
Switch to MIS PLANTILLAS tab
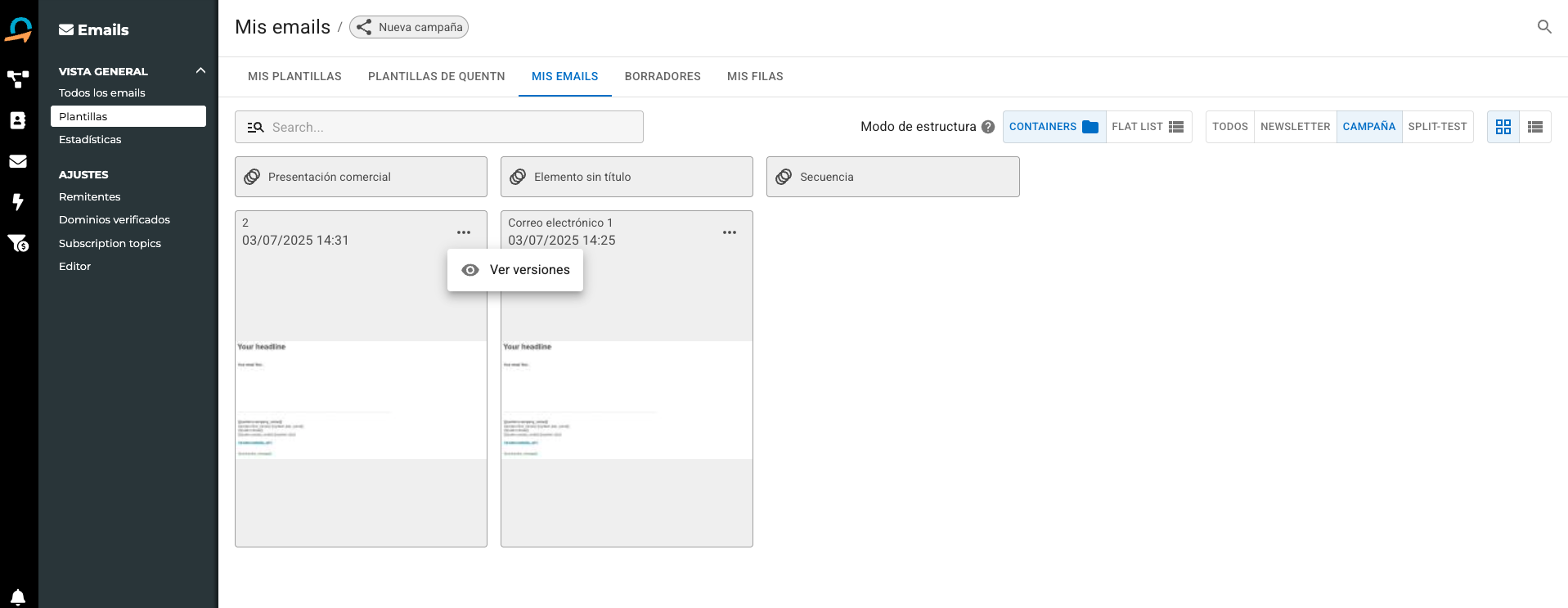click(x=294, y=77)
